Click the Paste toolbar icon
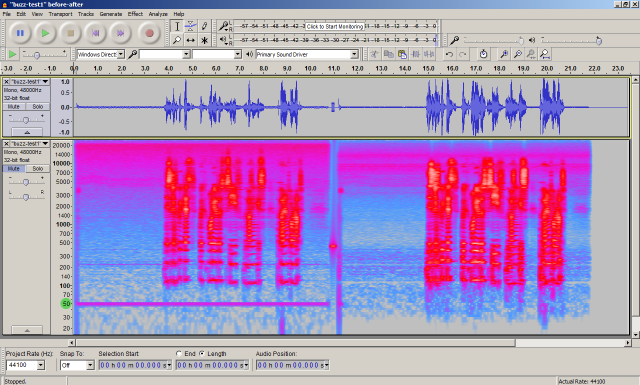This screenshot has width=640, height=385. 402,54
